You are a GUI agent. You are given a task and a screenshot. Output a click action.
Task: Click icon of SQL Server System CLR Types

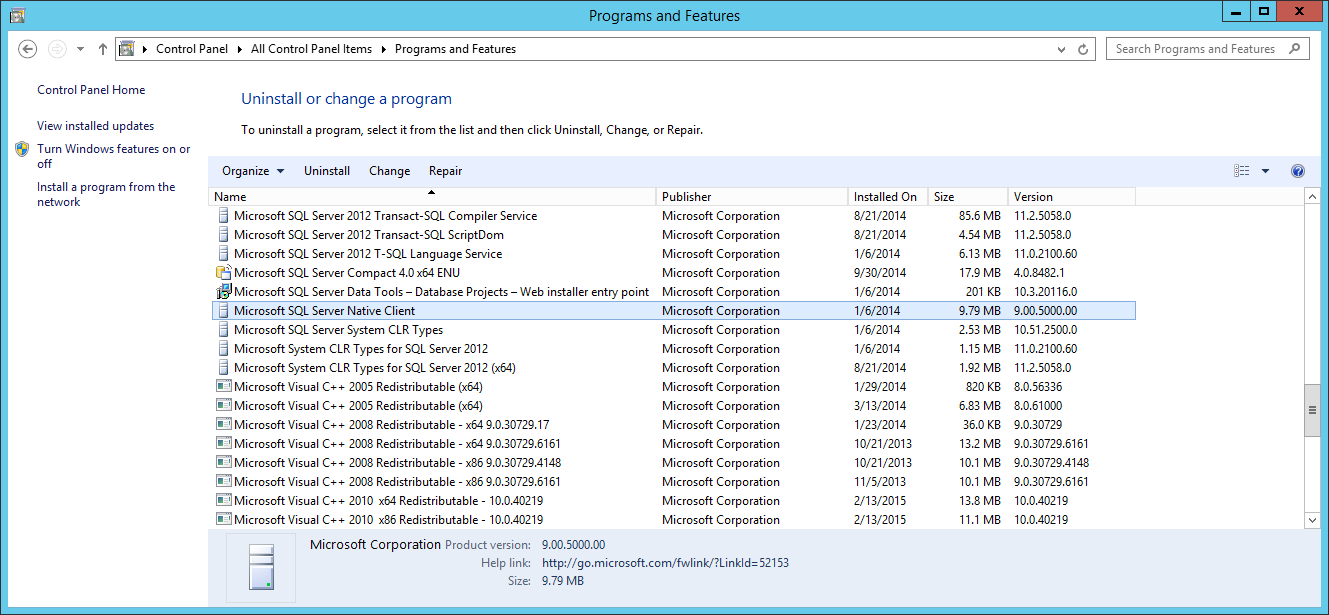224,330
